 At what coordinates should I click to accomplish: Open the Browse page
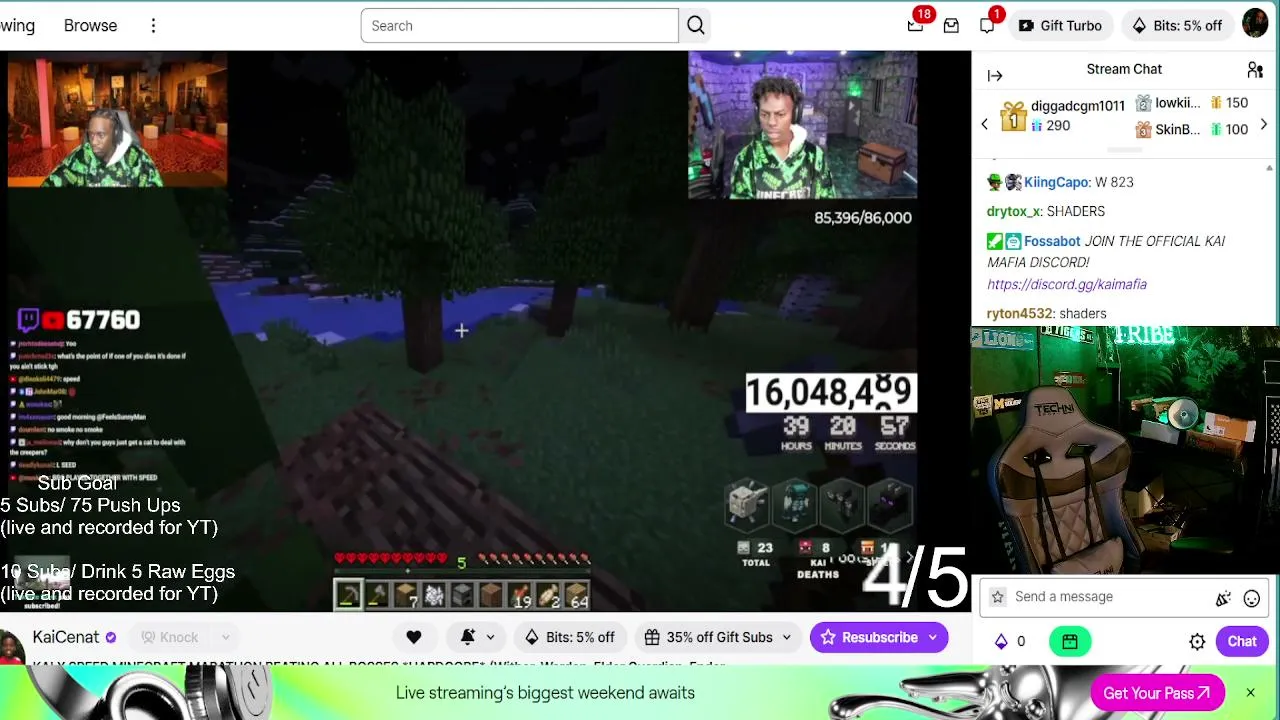pos(90,26)
